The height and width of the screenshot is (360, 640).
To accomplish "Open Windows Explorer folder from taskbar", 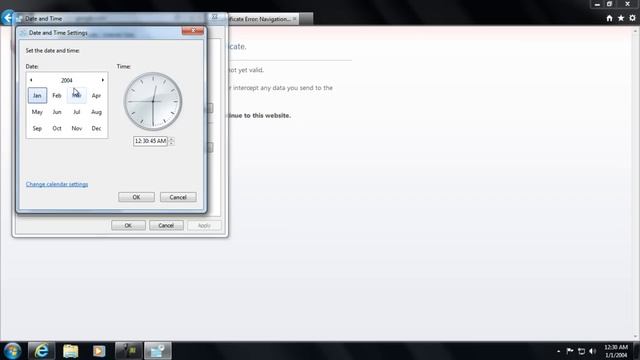I will point(70,351).
